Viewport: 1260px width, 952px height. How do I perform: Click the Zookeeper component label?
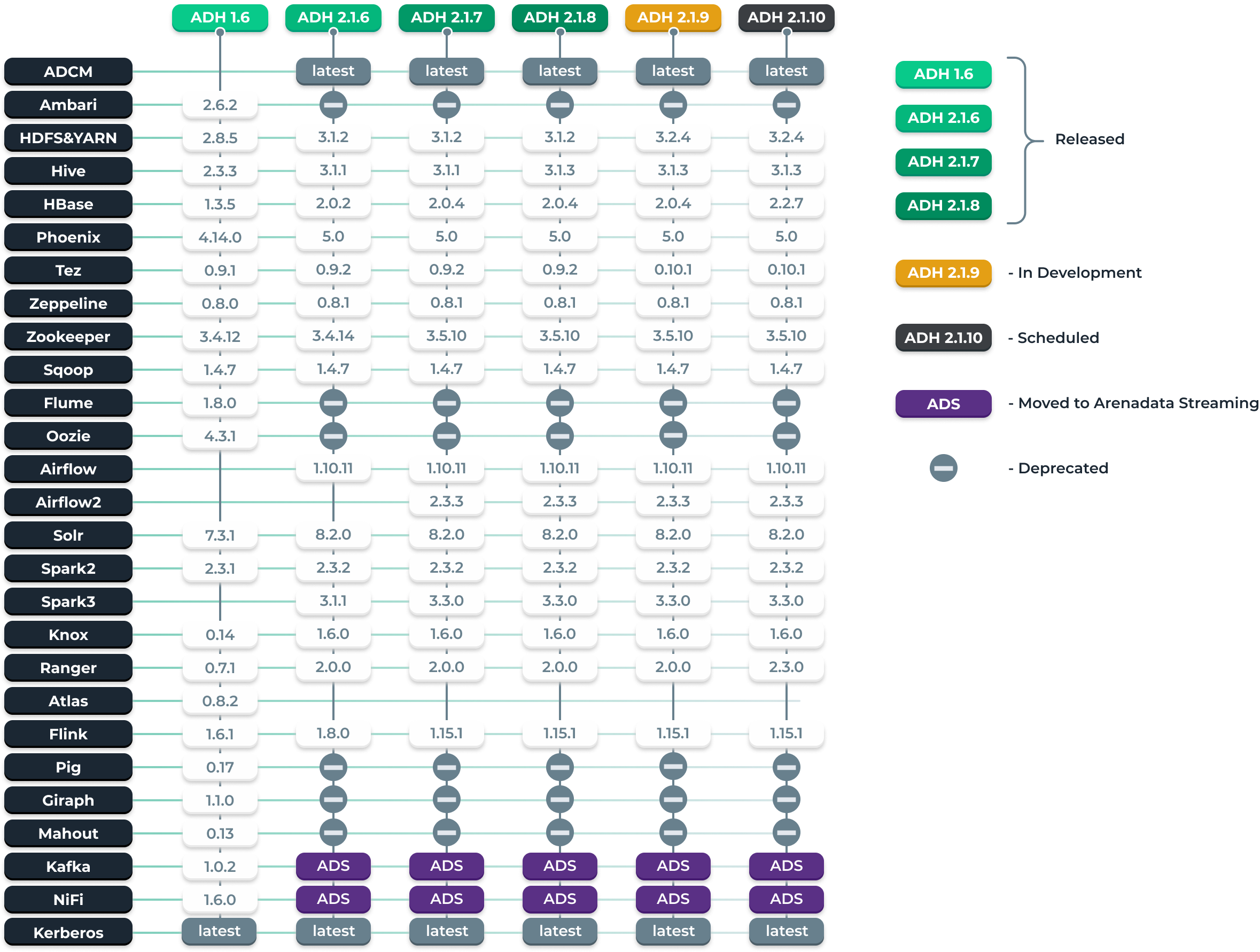(x=68, y=337)
